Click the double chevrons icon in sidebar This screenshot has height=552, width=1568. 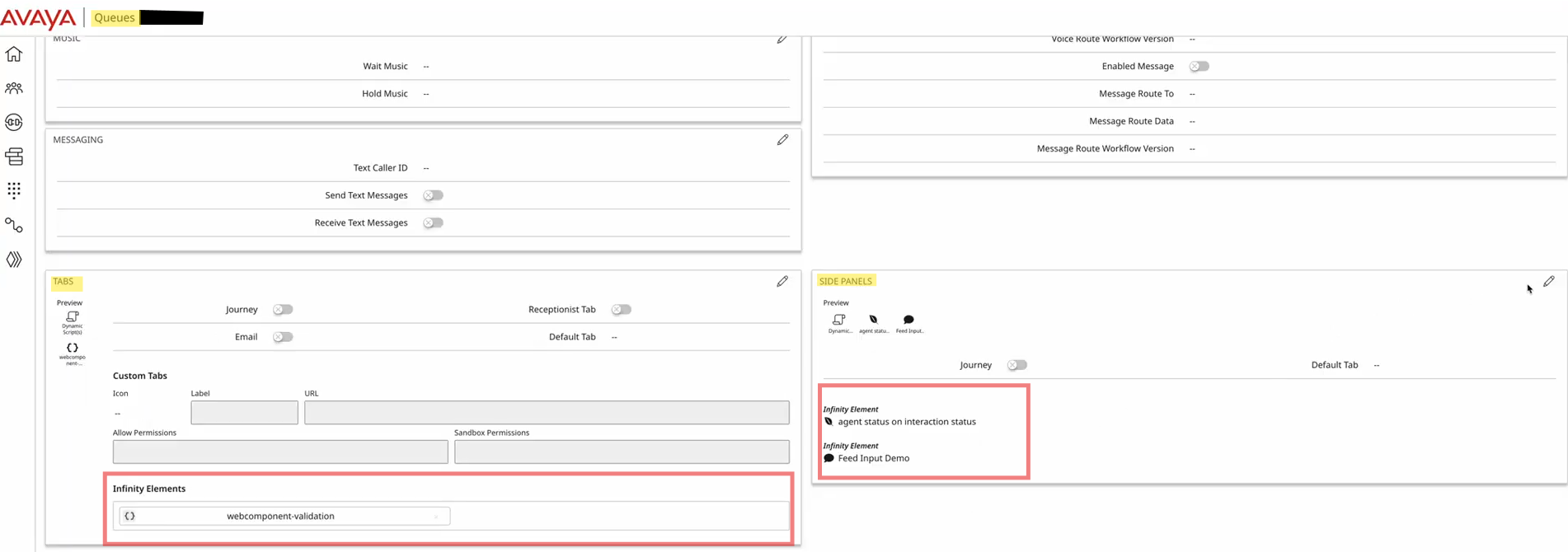14,260
